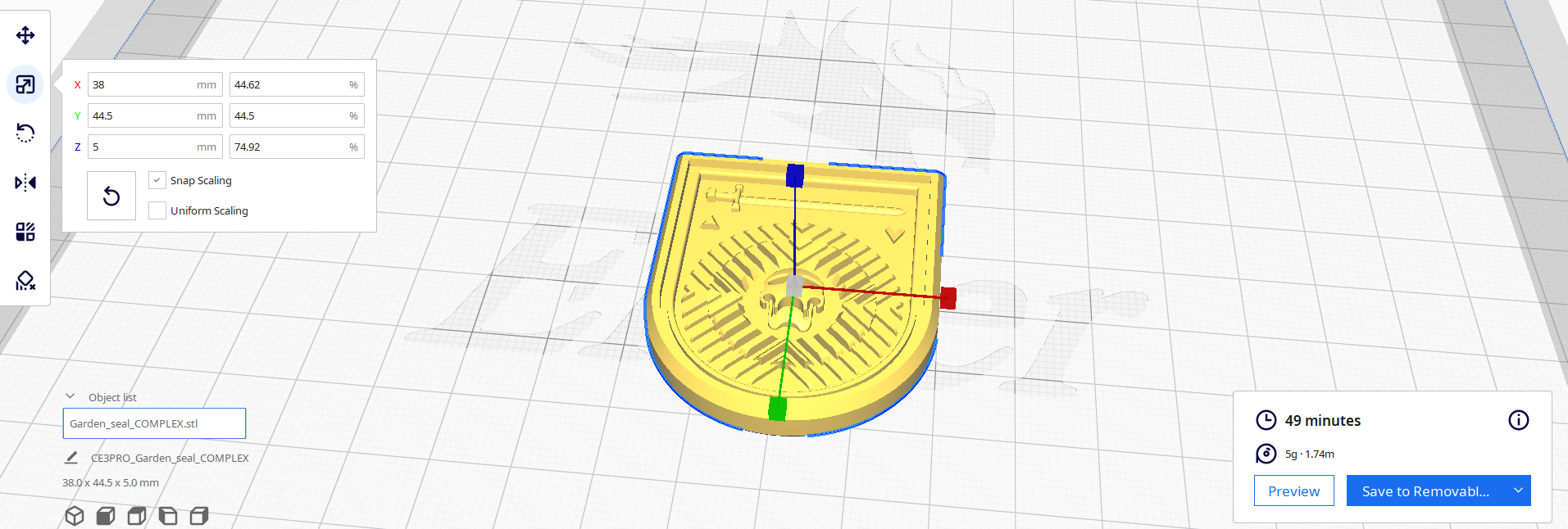The image size is (1568, 529).
Task: Select Garden_seal_COMPLEX.stl in object list
Action: [x=154, y=423]
